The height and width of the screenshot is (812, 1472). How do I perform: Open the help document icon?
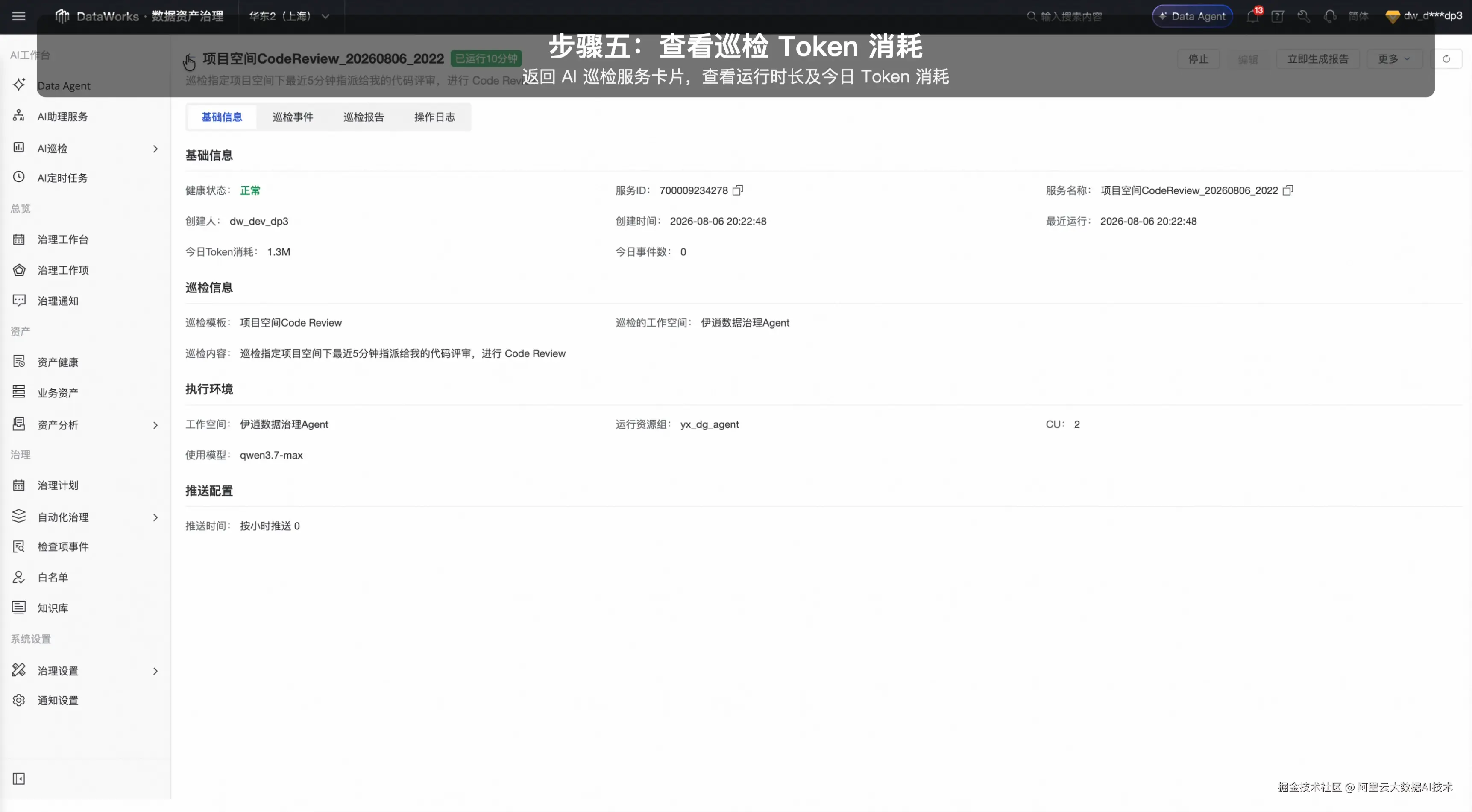click(x=1278, y=16)
